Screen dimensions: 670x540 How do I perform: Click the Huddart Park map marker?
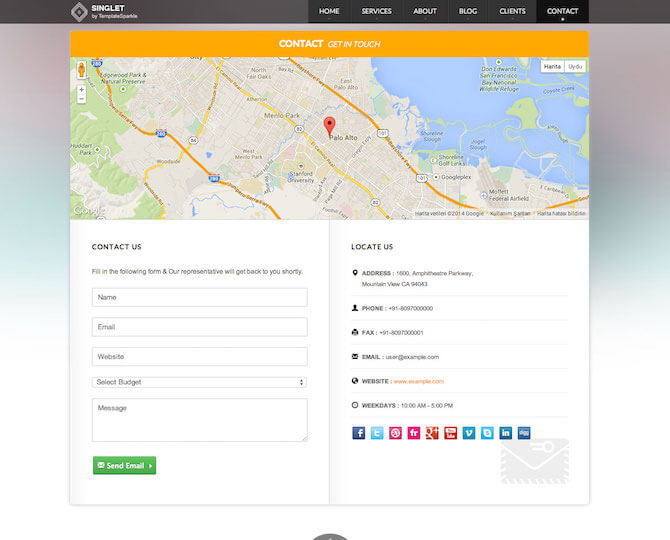tap(97, 149)
